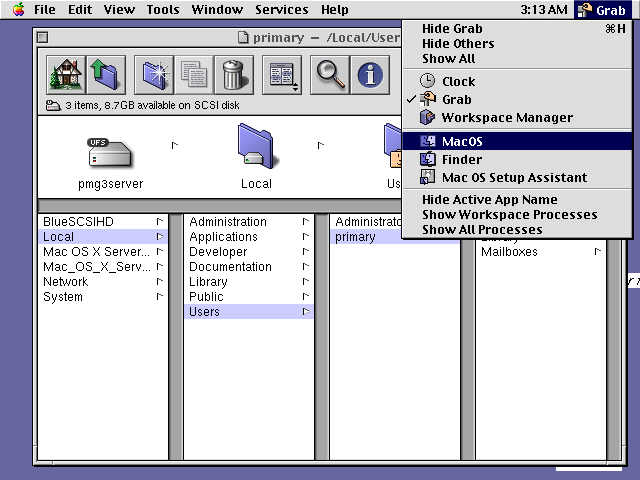The height and width of the screenshot is (480, 640).
Task: Open the File menu
Action: (x=44, y=9)
